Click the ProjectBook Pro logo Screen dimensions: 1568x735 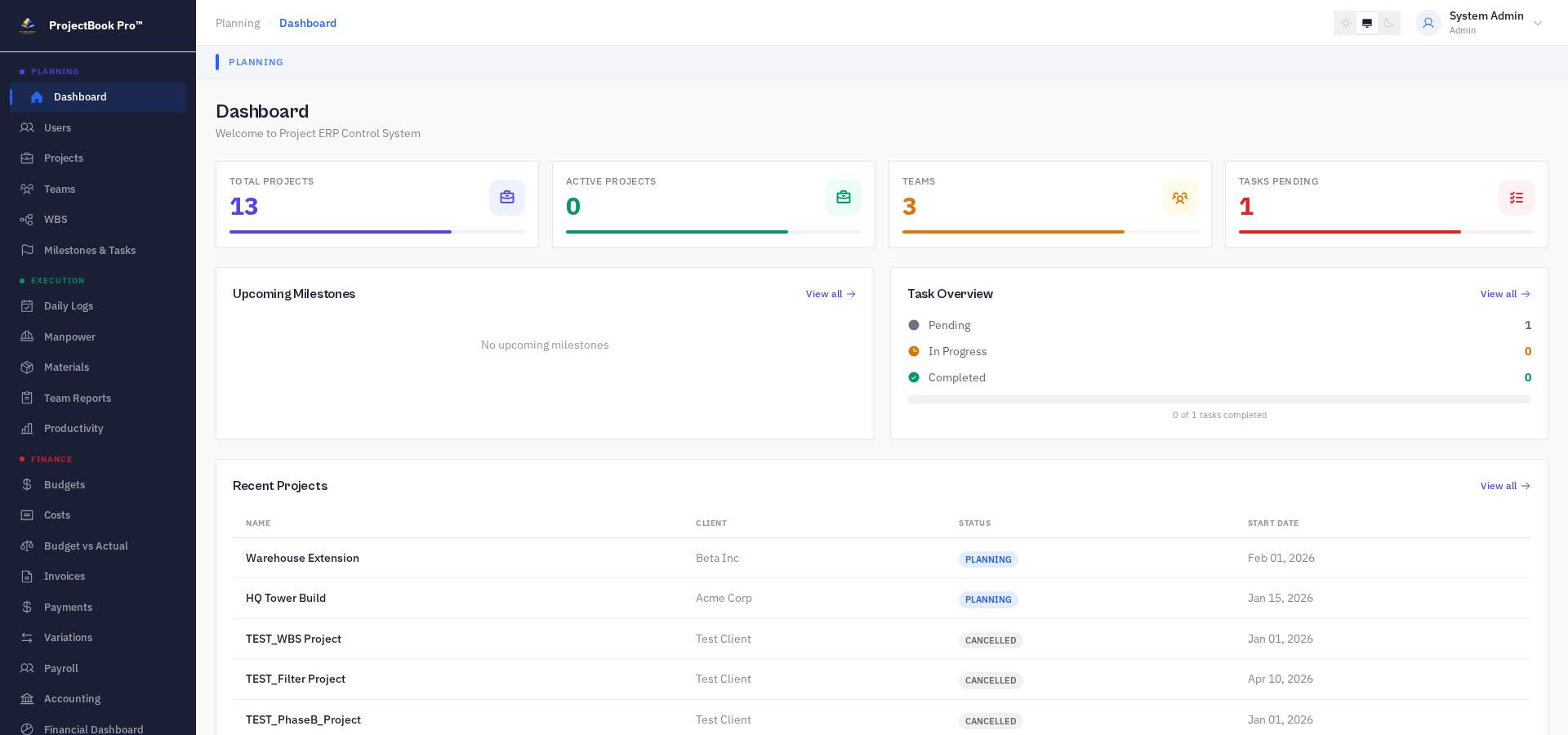28,25
